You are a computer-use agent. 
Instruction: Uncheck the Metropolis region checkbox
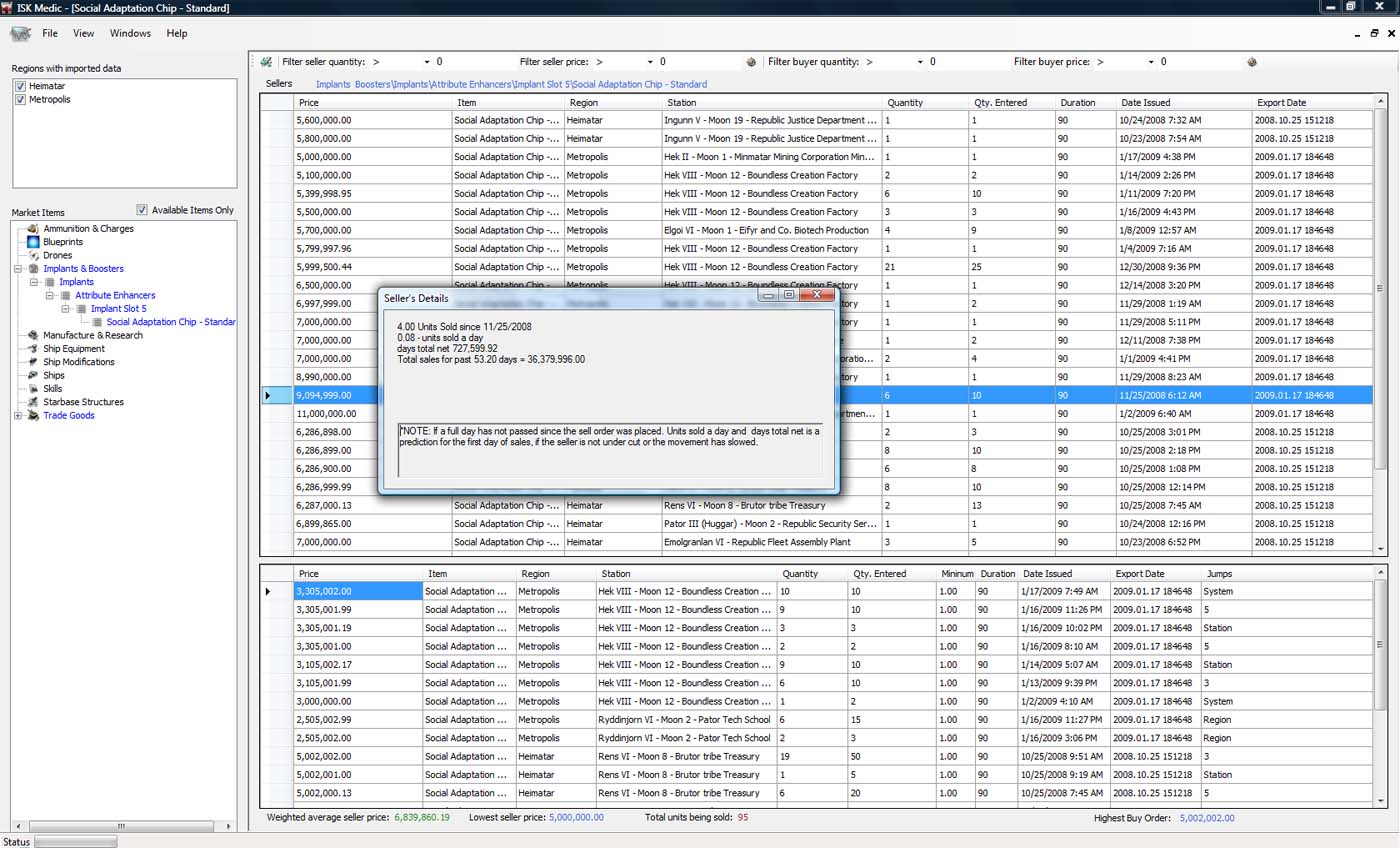coord(21,100)
